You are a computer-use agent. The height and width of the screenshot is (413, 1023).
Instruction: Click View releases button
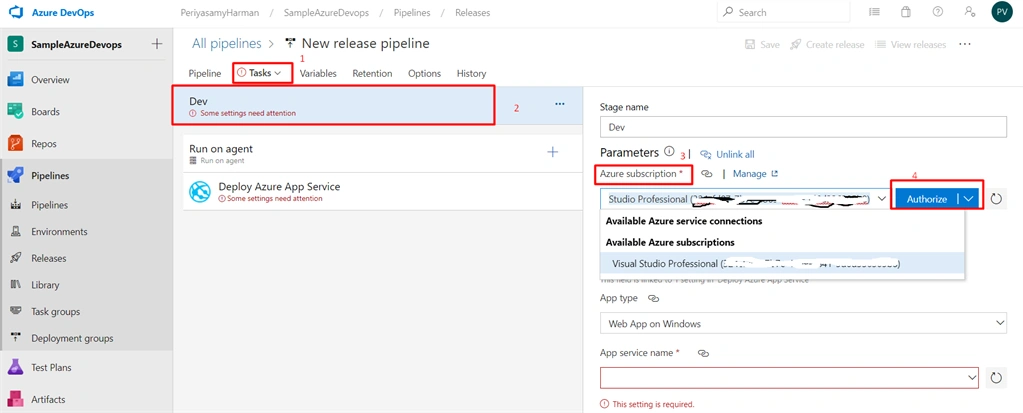coord(910,44)
